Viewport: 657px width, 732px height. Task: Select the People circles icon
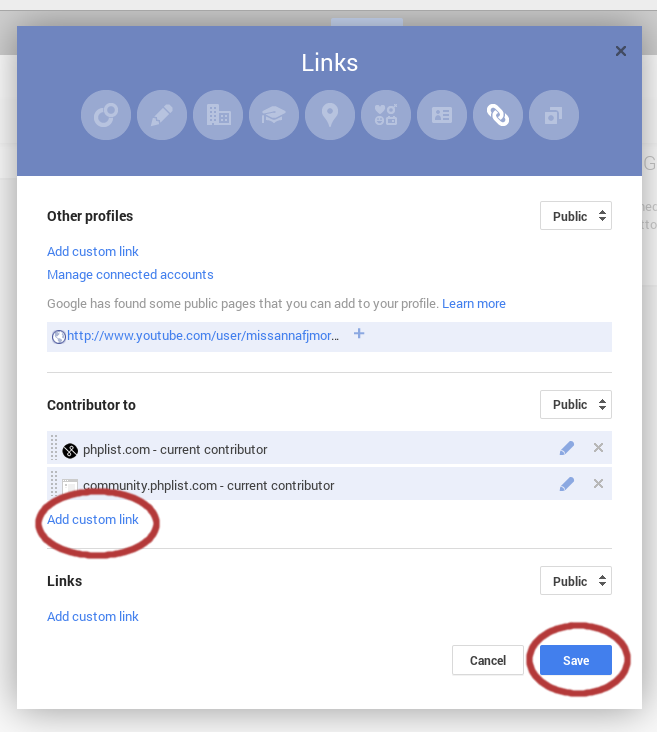[x=106, y=115]
